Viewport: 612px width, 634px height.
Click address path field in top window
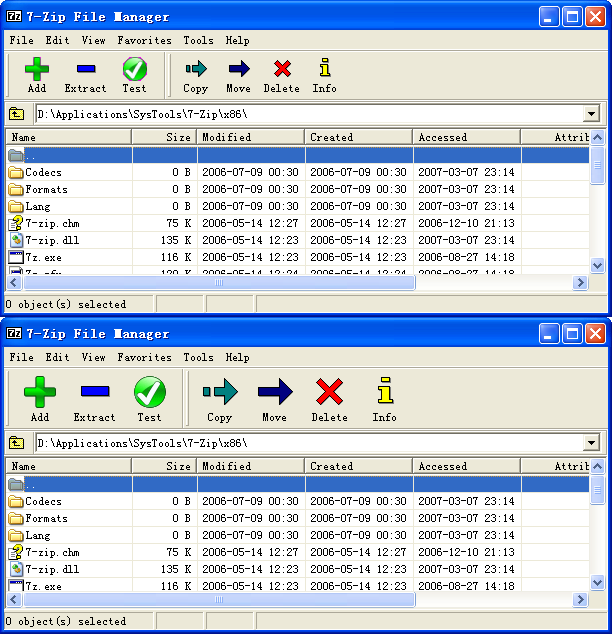310,114
